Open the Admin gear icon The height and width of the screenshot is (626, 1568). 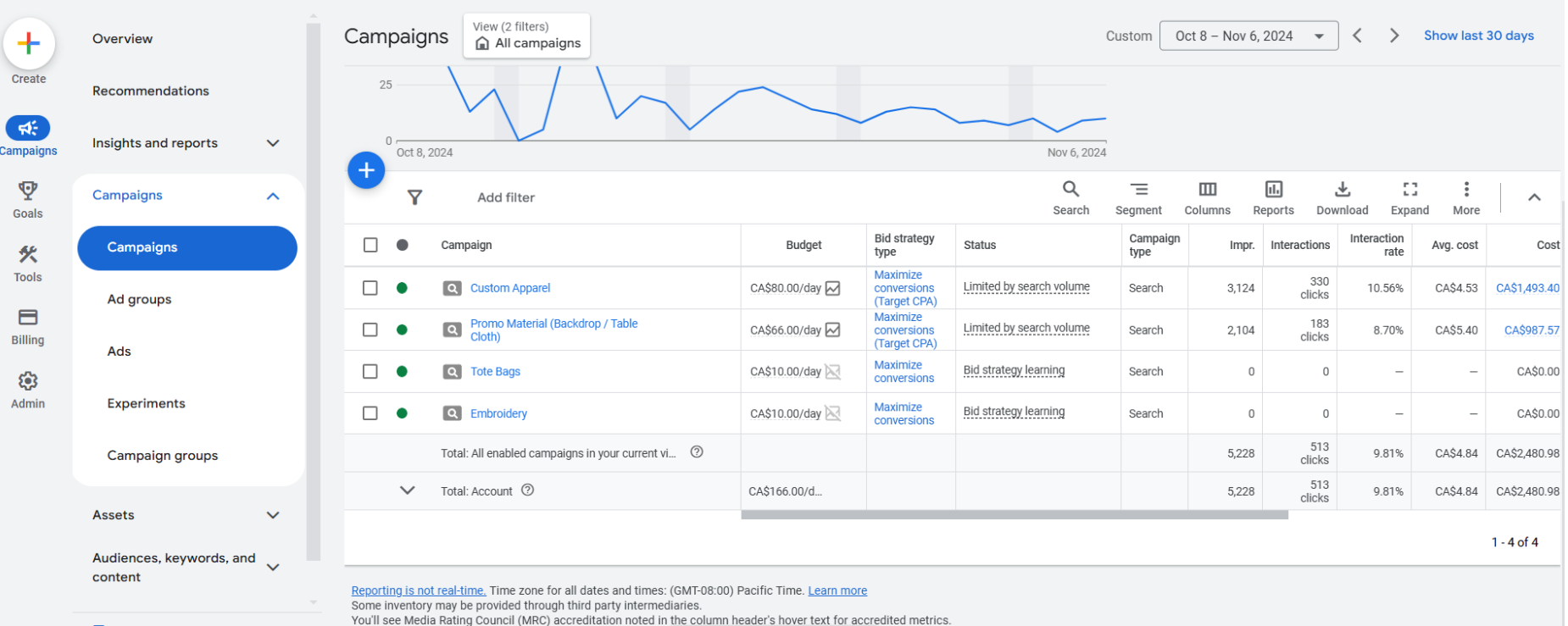[x=28, y=381]
